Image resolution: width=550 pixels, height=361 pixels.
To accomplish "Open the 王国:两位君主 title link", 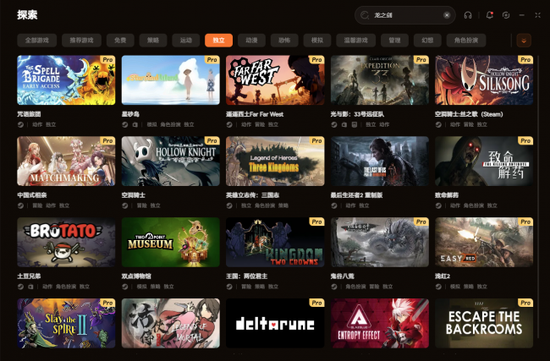I will point(247,276).
